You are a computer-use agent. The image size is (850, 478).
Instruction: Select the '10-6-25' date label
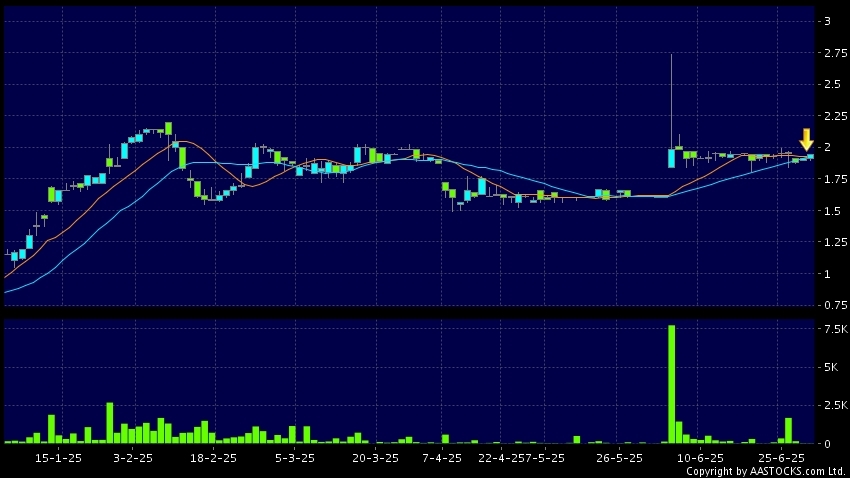point(700,458)
